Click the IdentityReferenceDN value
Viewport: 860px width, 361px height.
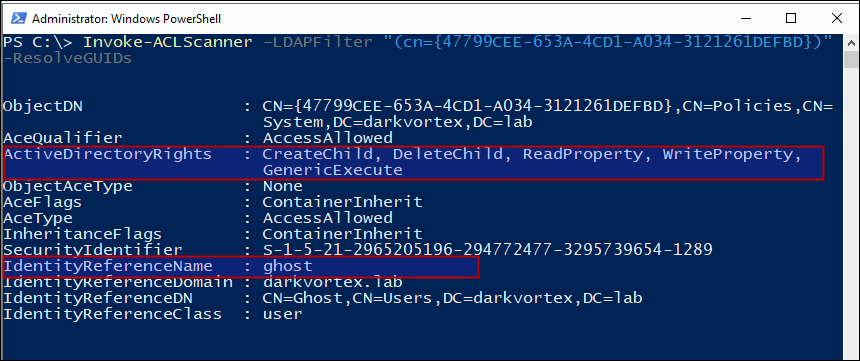(x=452, y=298)
